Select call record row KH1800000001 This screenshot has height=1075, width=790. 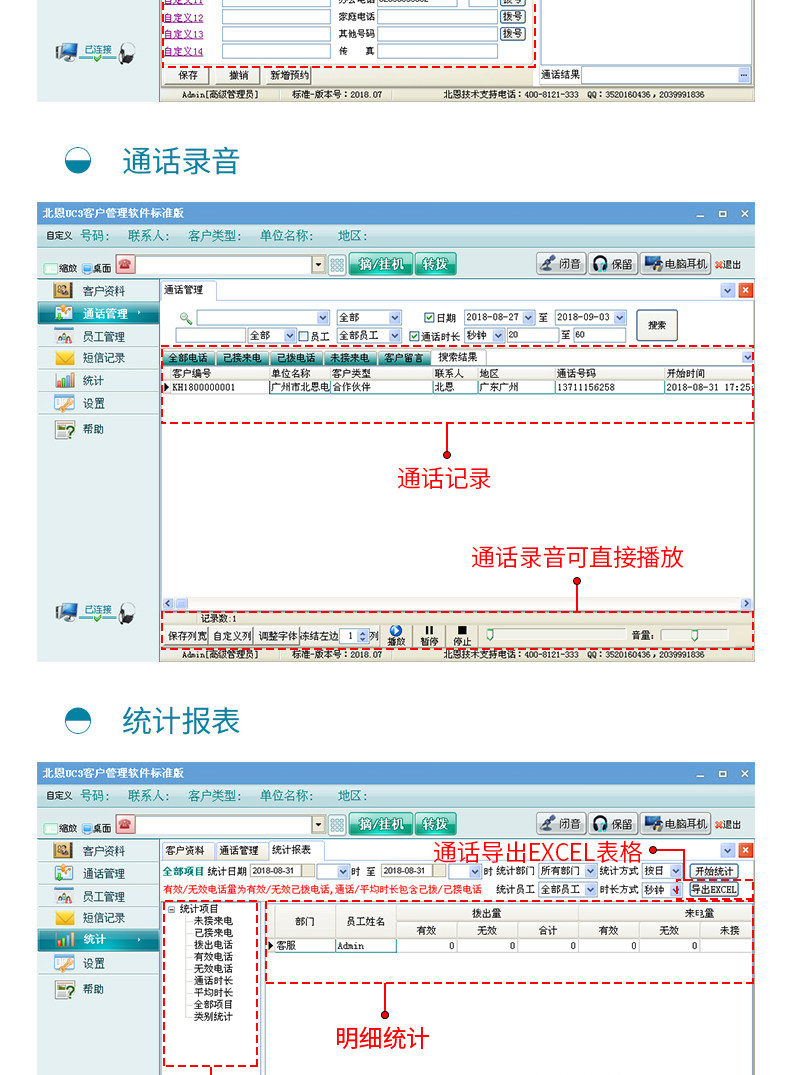(457, 387)
